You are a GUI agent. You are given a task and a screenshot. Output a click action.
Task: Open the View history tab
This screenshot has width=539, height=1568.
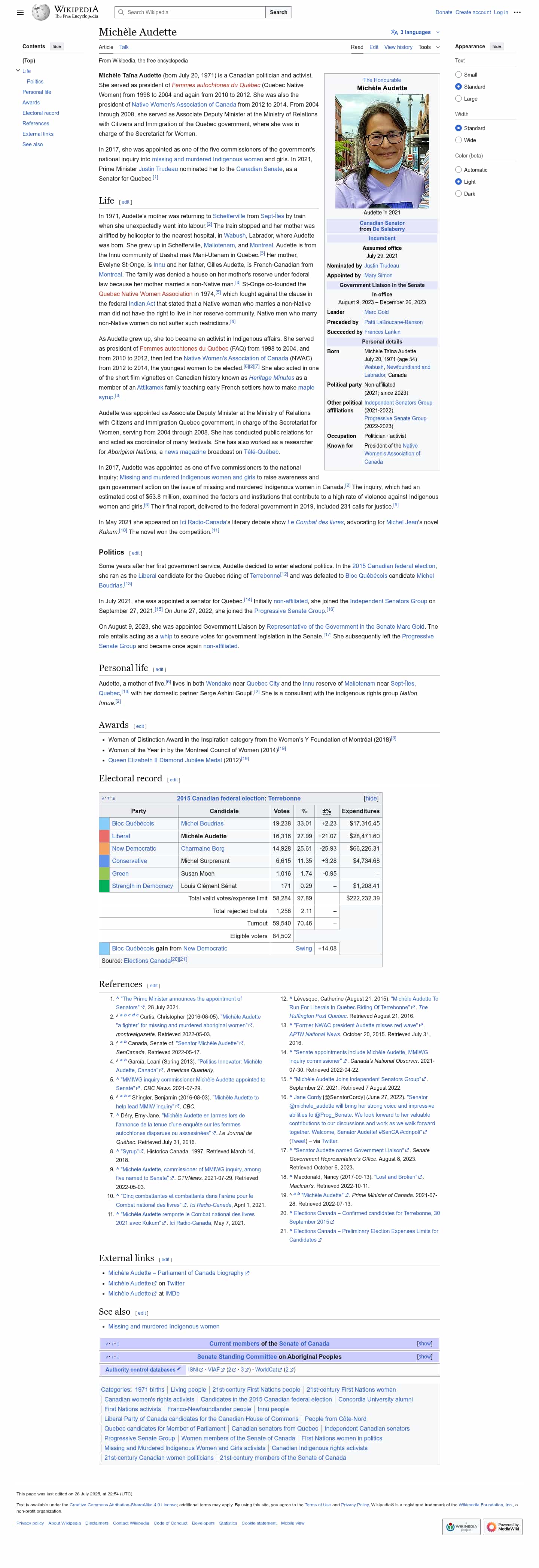398,47
